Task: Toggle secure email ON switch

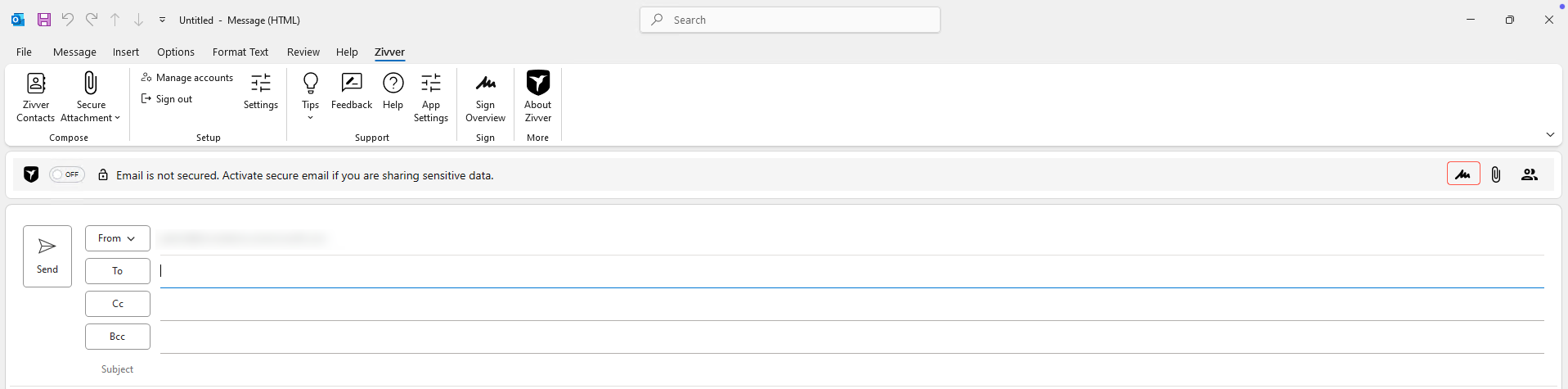Action: (67, 174)
